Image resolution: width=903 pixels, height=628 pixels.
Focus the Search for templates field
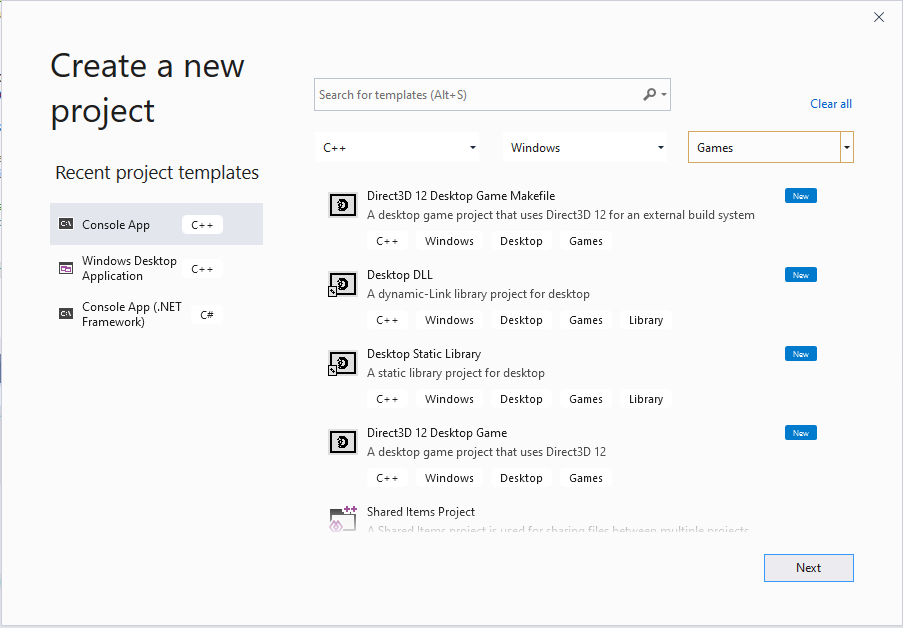point(492,94)
